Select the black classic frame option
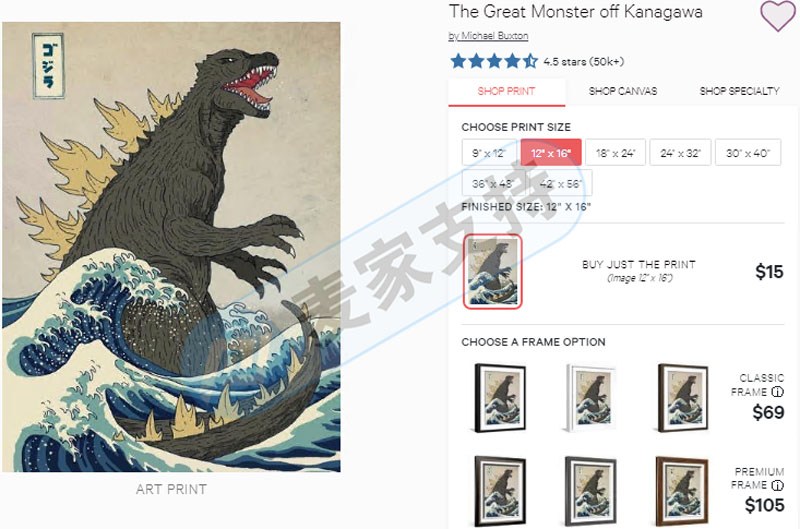 [500, 398]
